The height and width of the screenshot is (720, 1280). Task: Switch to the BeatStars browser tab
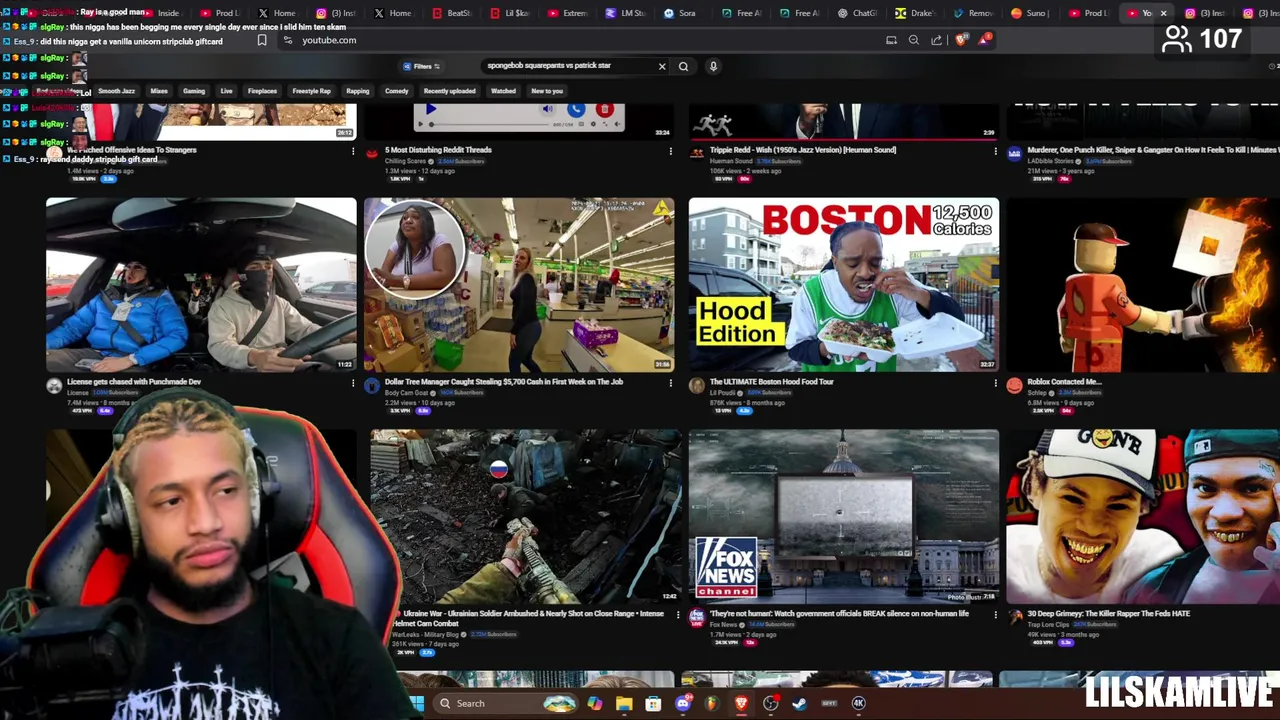point(452,13)
